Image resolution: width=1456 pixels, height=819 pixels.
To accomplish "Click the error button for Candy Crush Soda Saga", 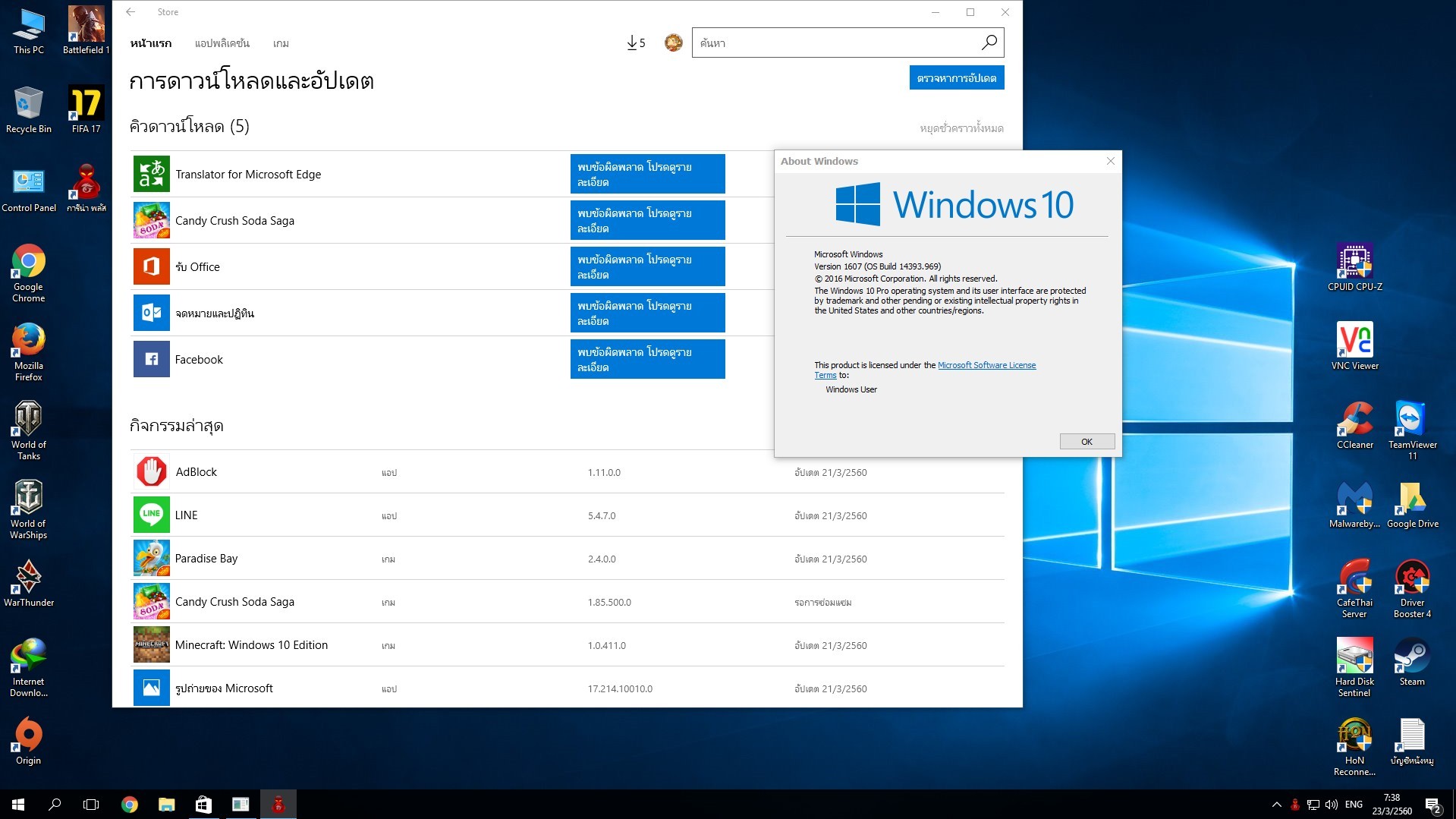I will click(647, 221).
